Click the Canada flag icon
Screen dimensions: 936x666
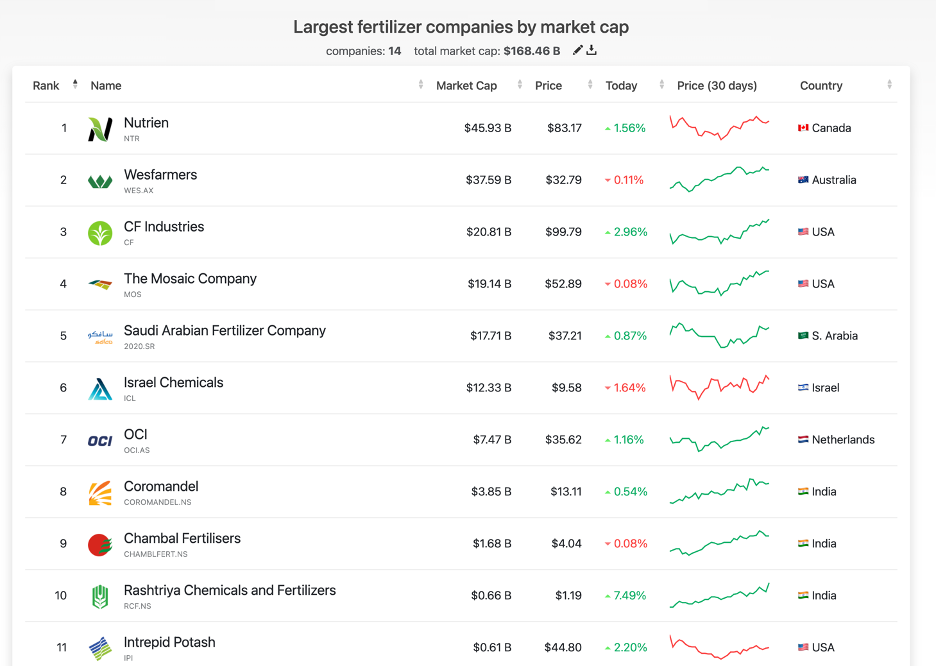pyautogui.click(x=803, y=128)
